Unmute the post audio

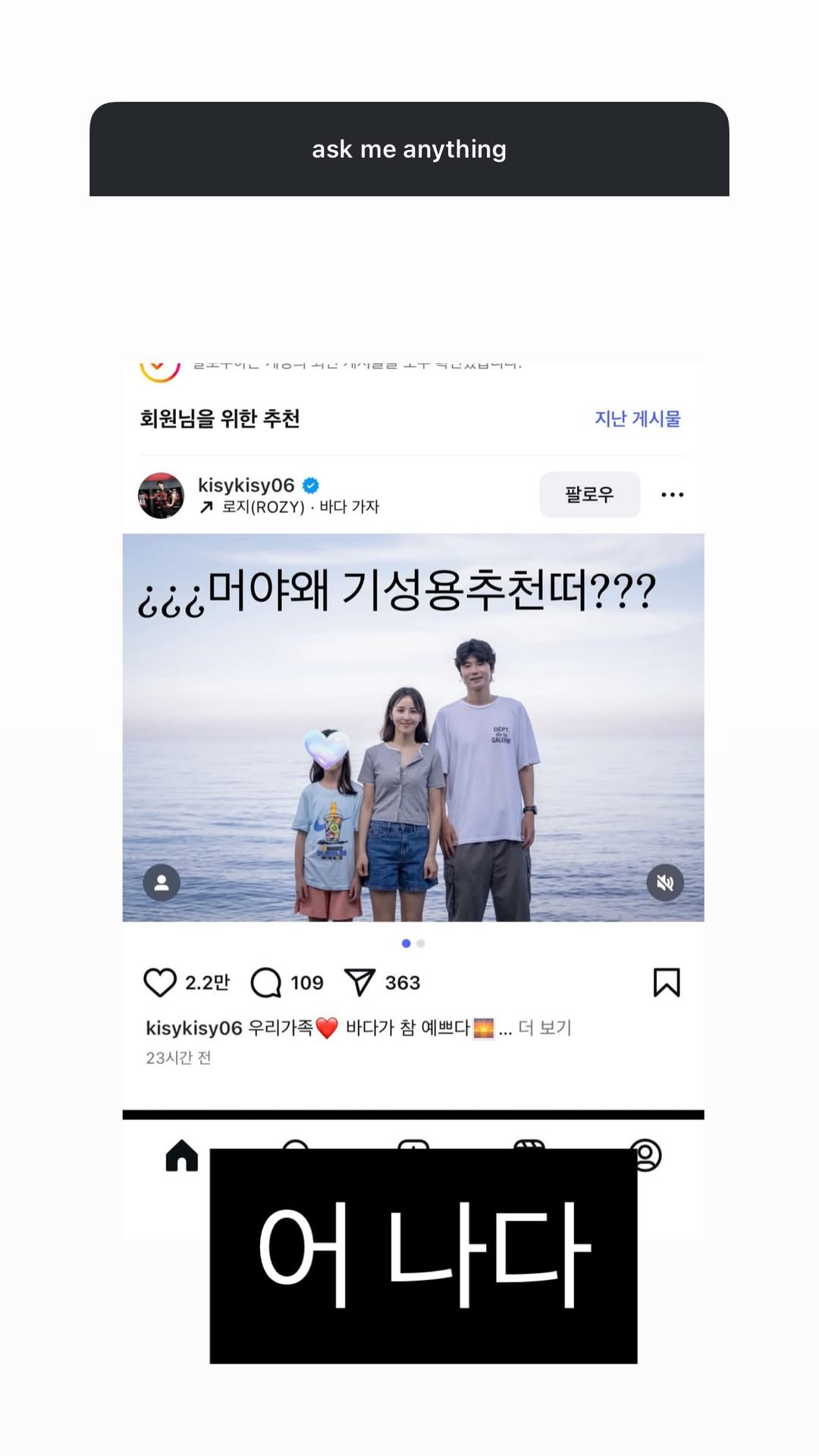(x=665, y=883)
